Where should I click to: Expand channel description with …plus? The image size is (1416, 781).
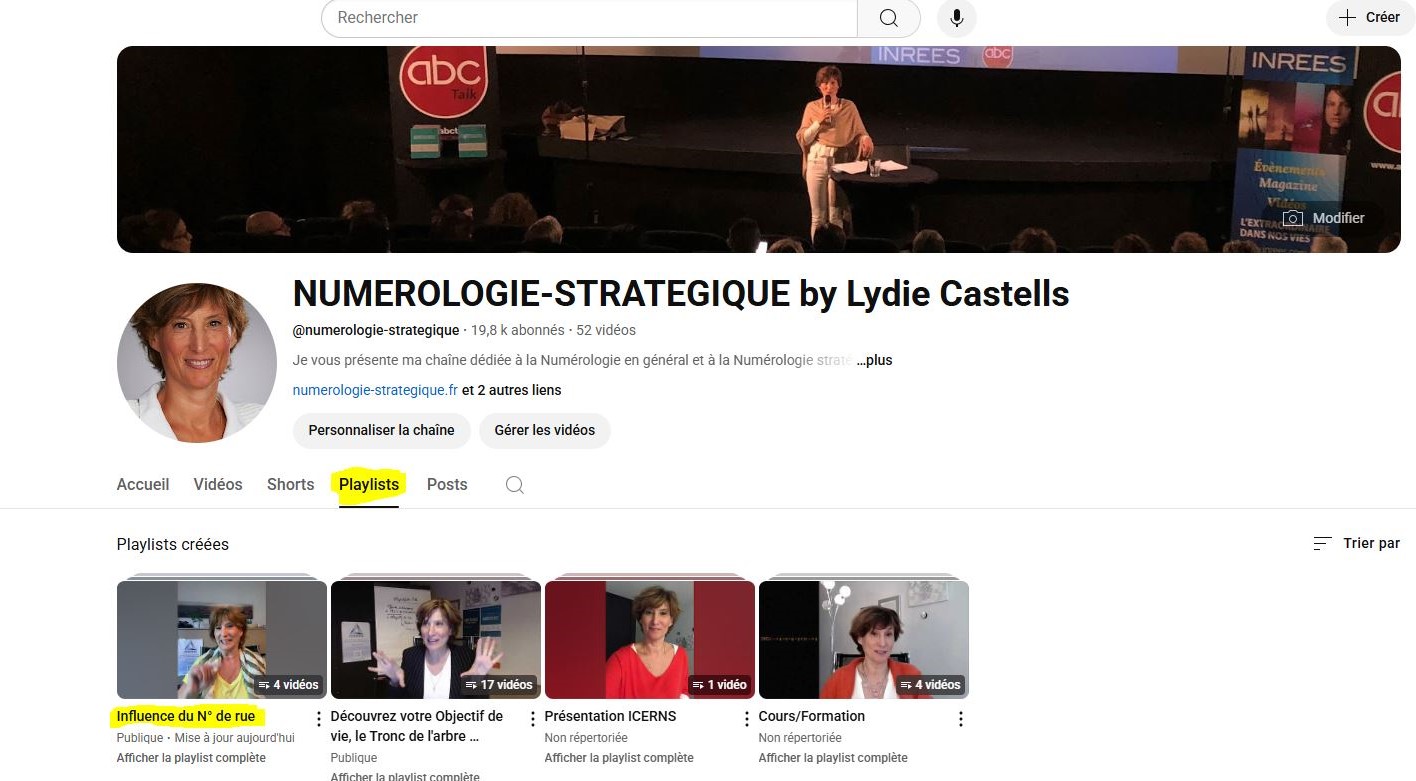(x=874, y=360)
